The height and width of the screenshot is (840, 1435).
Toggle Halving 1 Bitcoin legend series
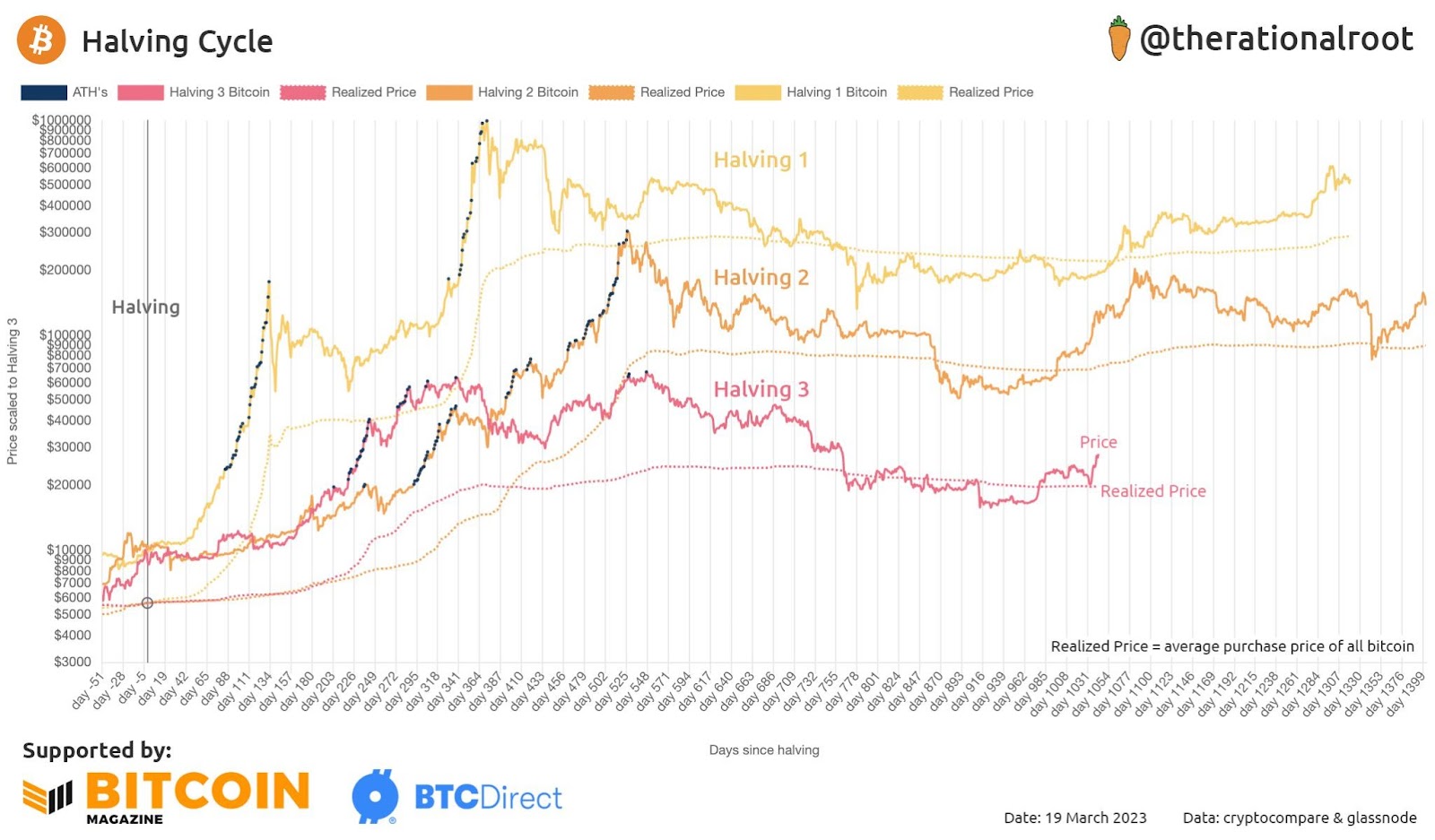811,92
